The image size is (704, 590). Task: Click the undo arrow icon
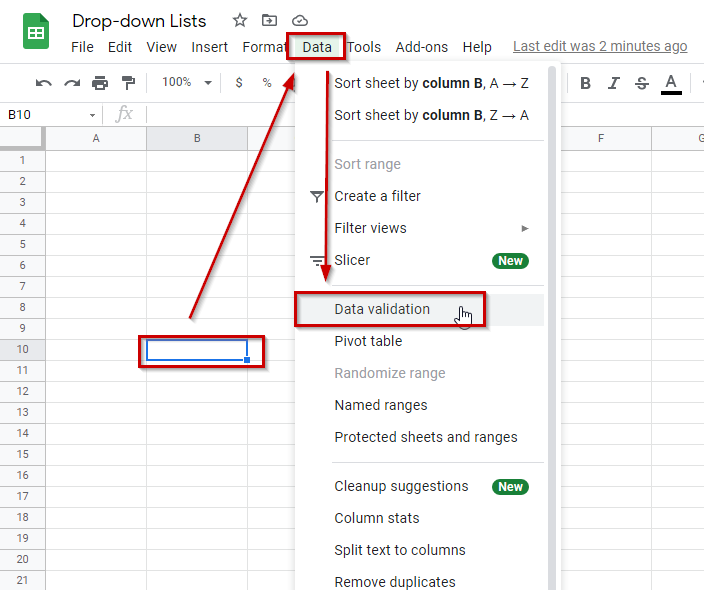(44, 83)
